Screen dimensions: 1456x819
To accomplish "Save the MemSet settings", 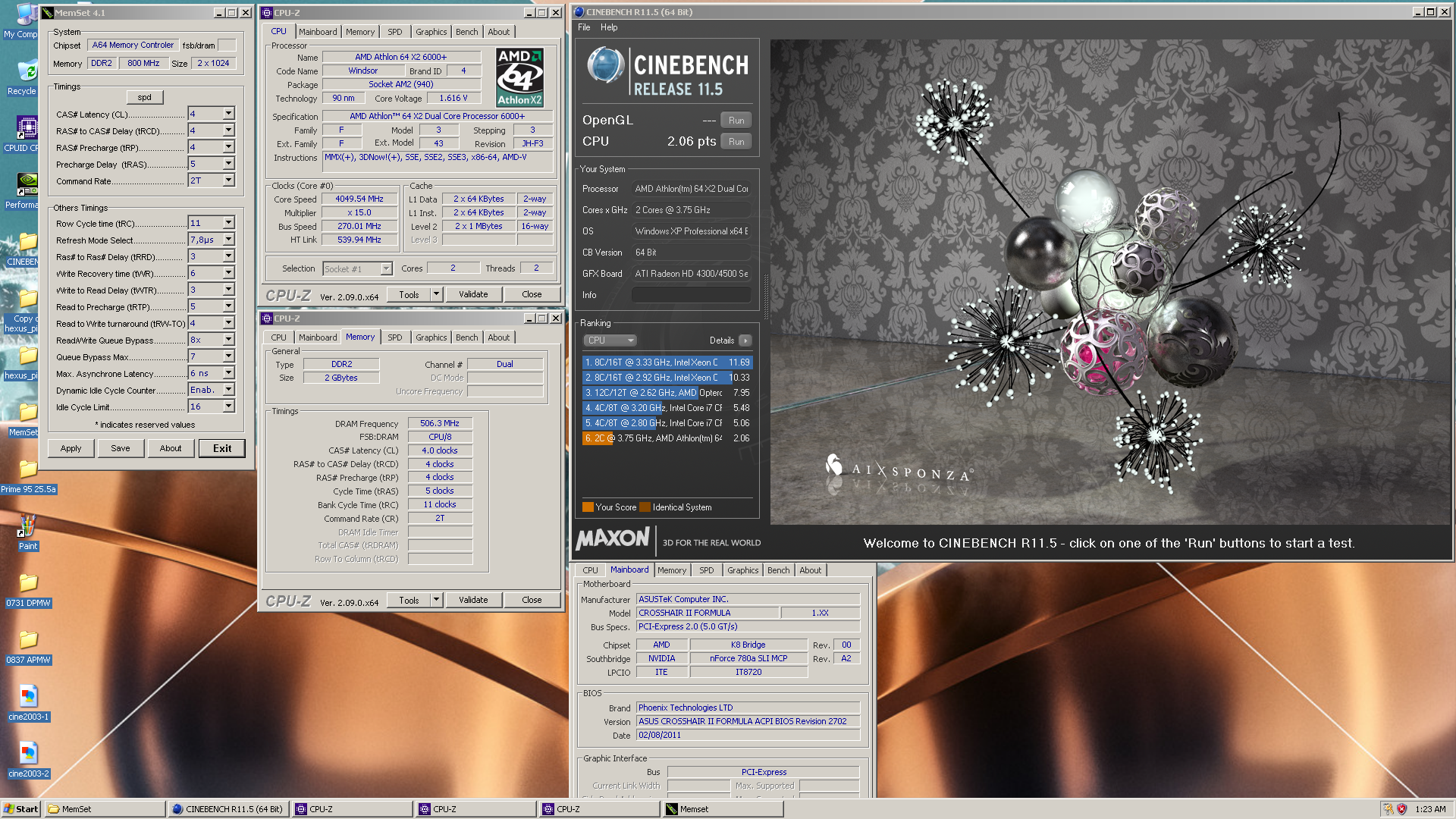I will (x=121, y=448).
